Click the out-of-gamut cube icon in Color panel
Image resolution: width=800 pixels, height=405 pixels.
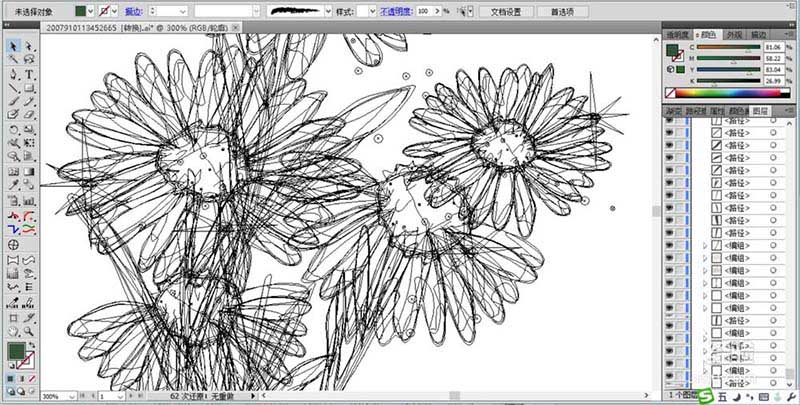coord(670,69)
